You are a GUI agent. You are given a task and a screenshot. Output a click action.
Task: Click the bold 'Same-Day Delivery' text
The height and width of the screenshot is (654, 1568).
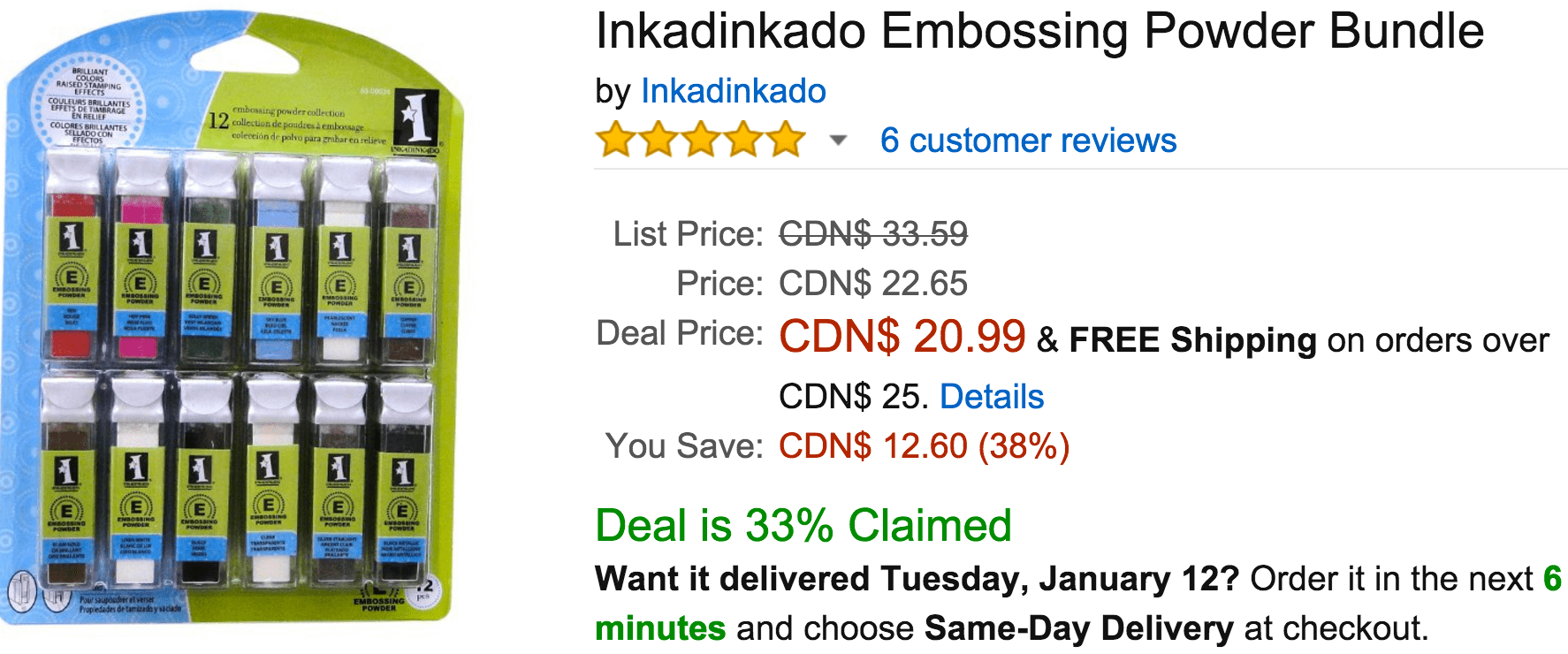click(x=1078, y=628)
